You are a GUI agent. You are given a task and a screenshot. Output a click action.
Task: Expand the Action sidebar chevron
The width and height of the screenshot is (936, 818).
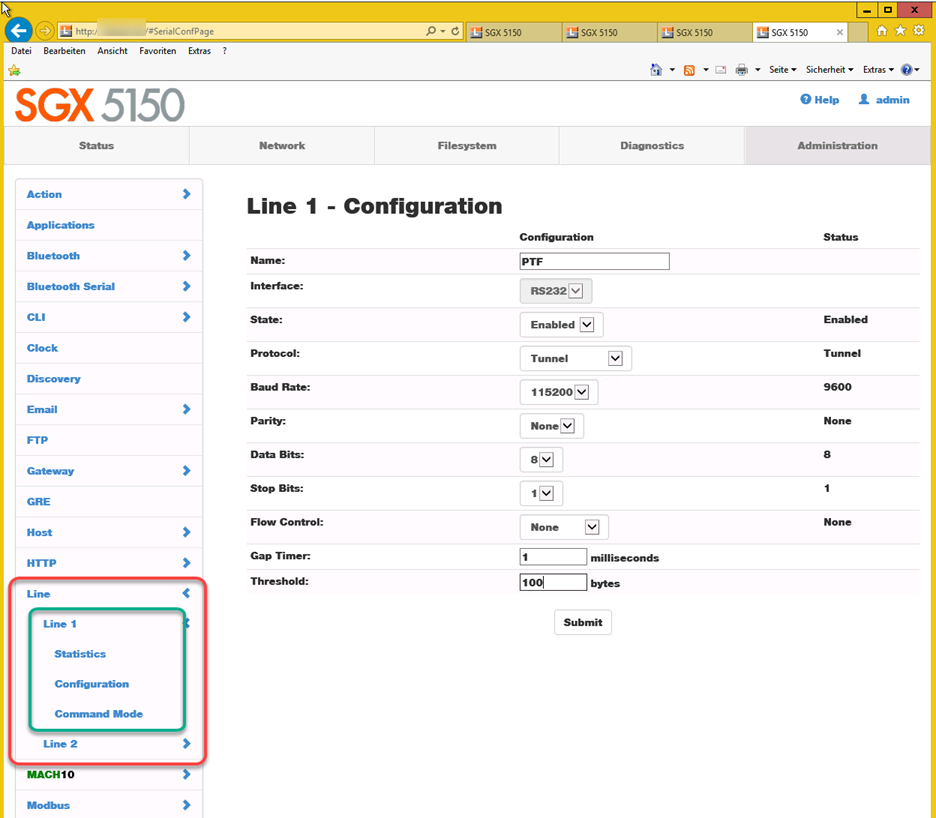click(186, 194)
